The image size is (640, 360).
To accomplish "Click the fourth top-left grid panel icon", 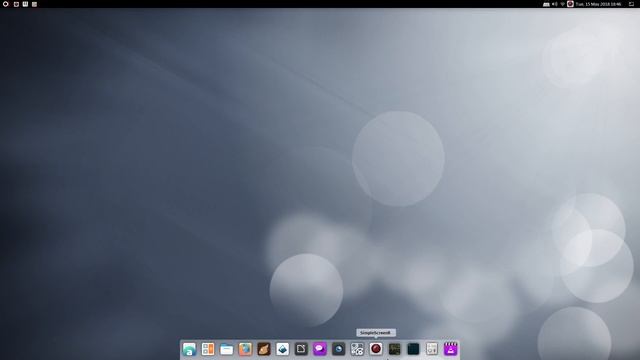I will [x=34, y=4].
